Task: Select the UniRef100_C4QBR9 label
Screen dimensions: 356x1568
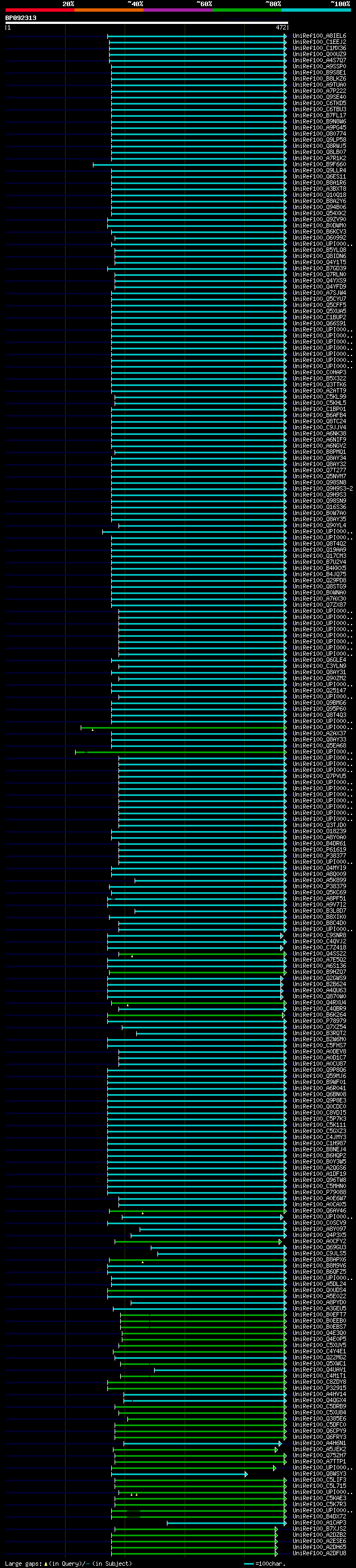Action: 319,1008
